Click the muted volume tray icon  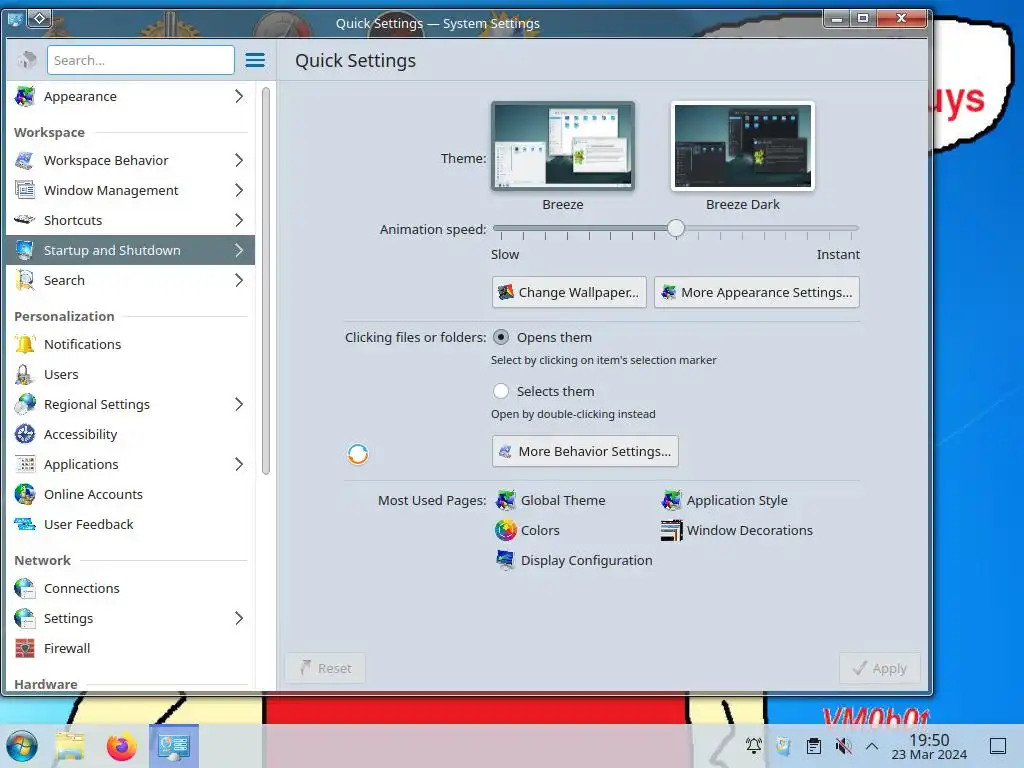coord(843,746)
